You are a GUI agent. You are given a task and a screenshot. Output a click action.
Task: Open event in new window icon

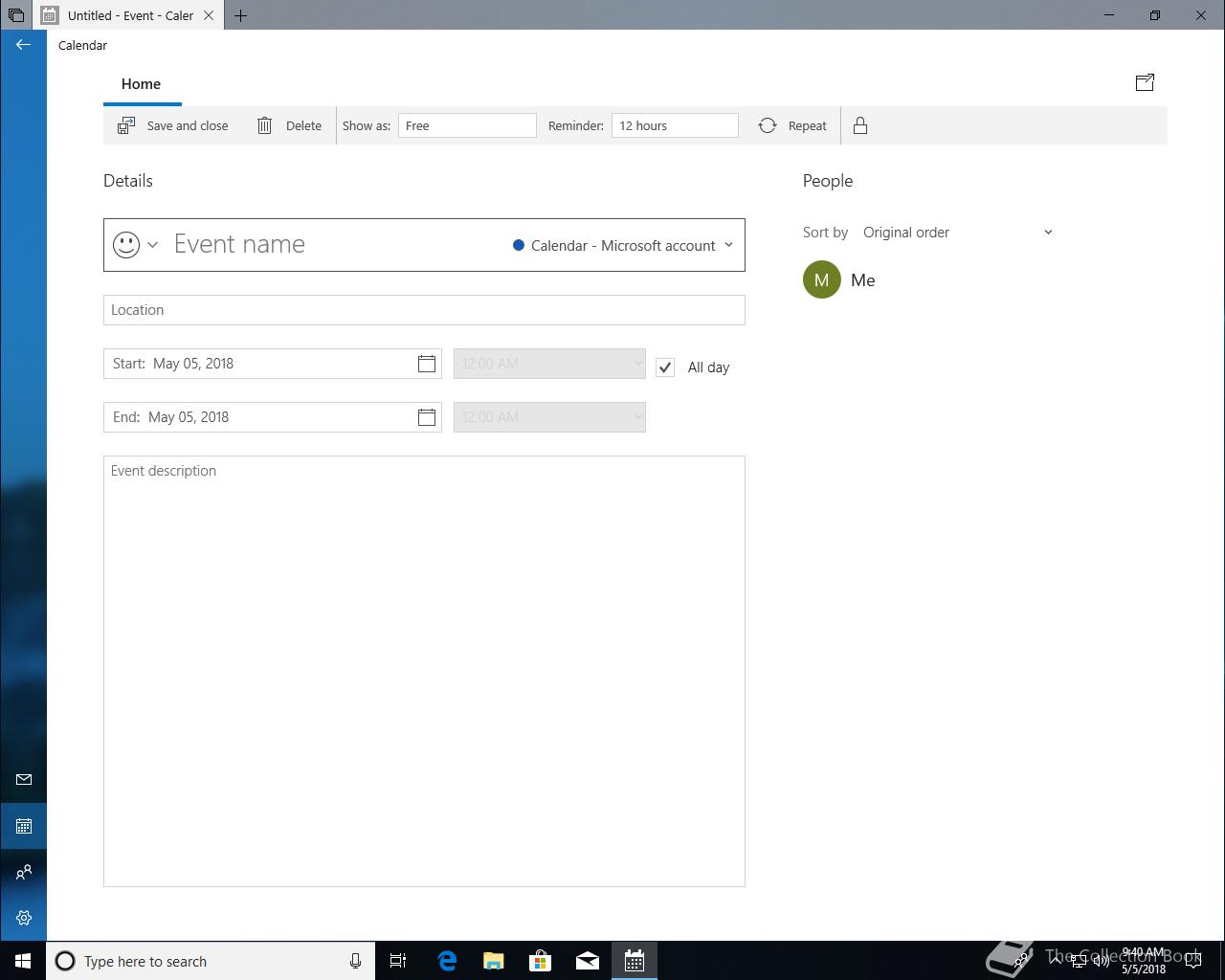(x=1145, y=82)
